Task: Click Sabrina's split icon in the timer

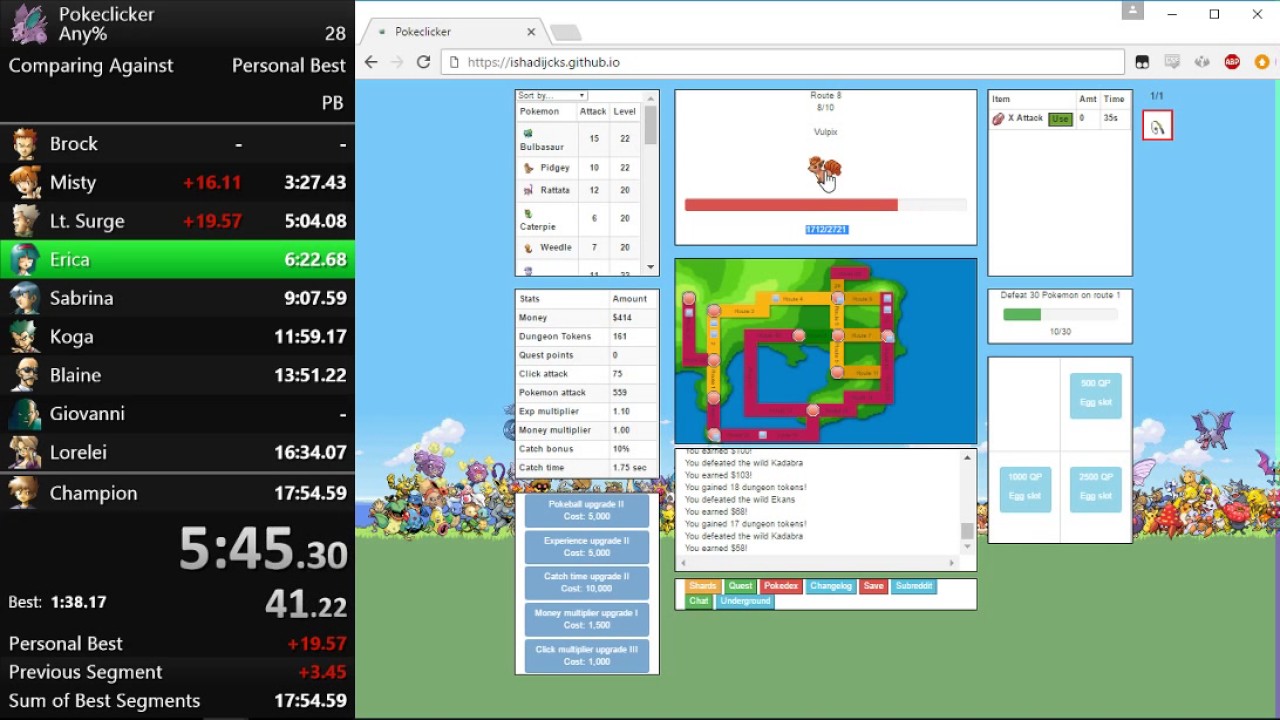Action: point(25,298)
